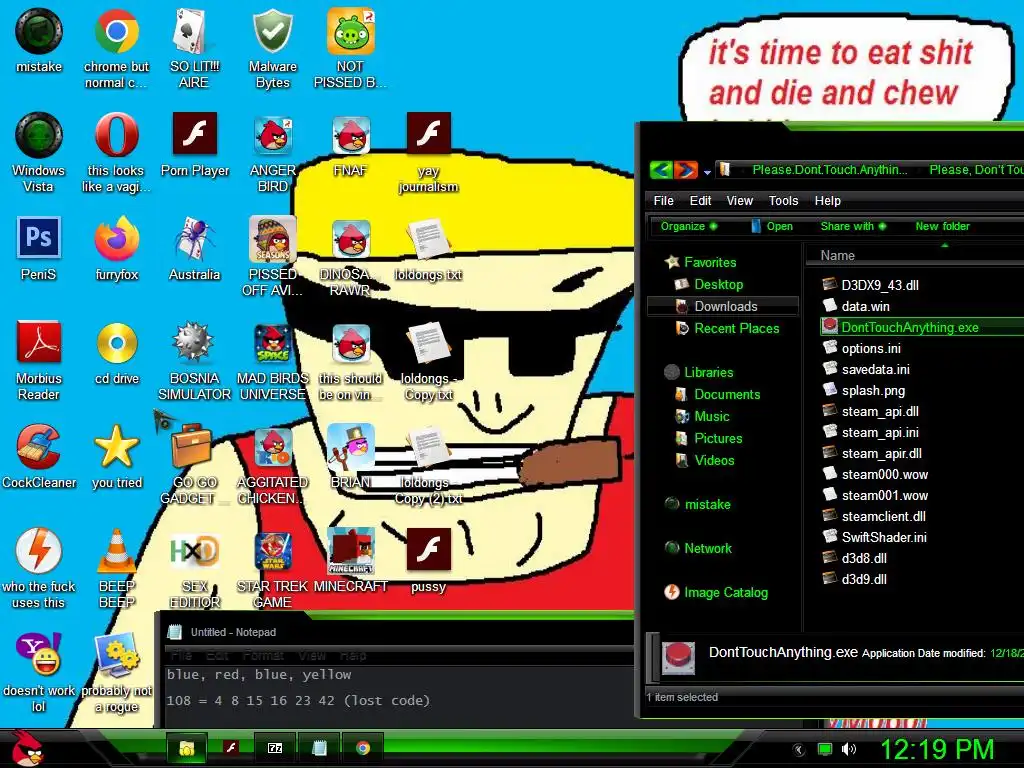Screen dimensions: 1024x768
Task: Launch the Porn Player flash icon
Action: click(x=195, y=145)
